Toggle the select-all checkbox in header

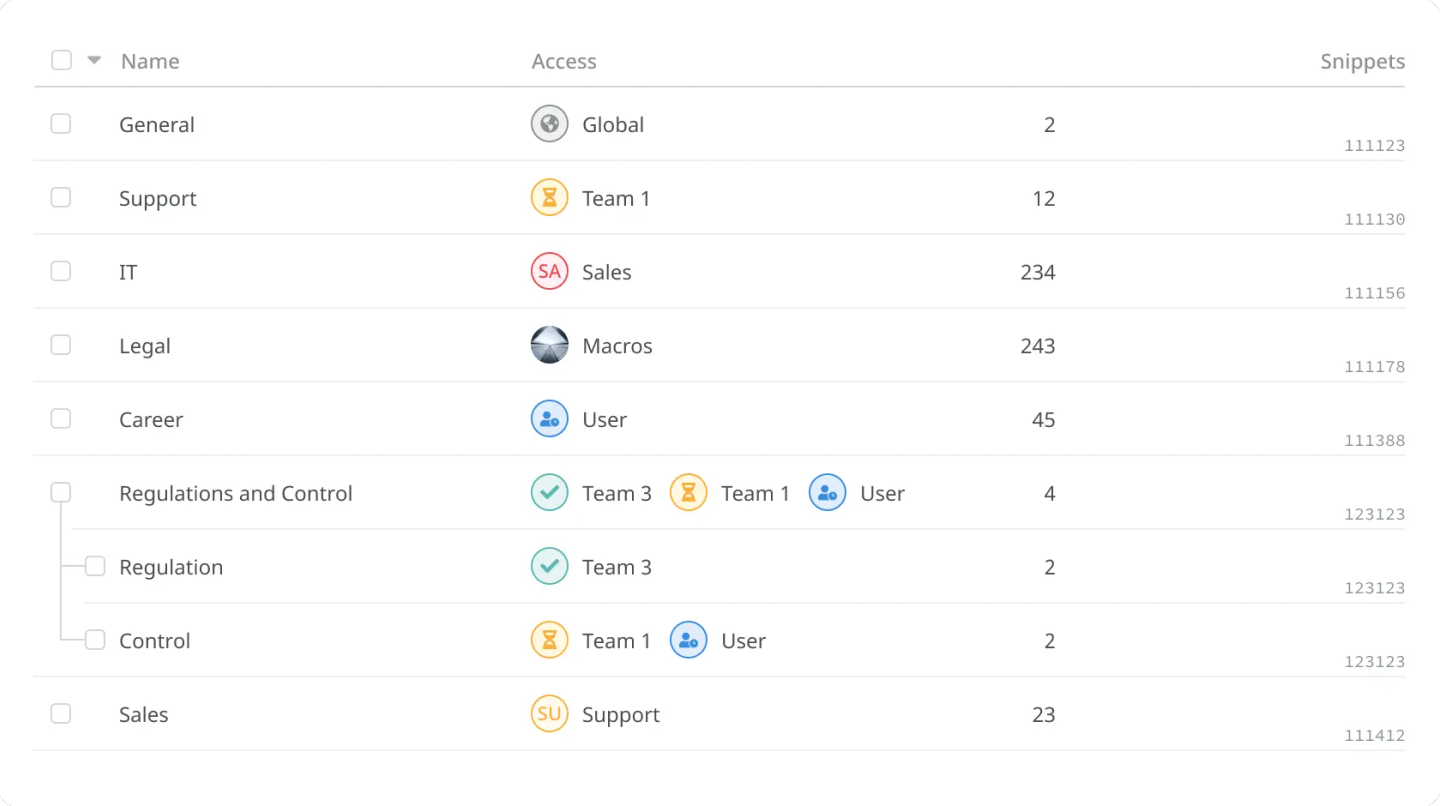pos(61,60)
